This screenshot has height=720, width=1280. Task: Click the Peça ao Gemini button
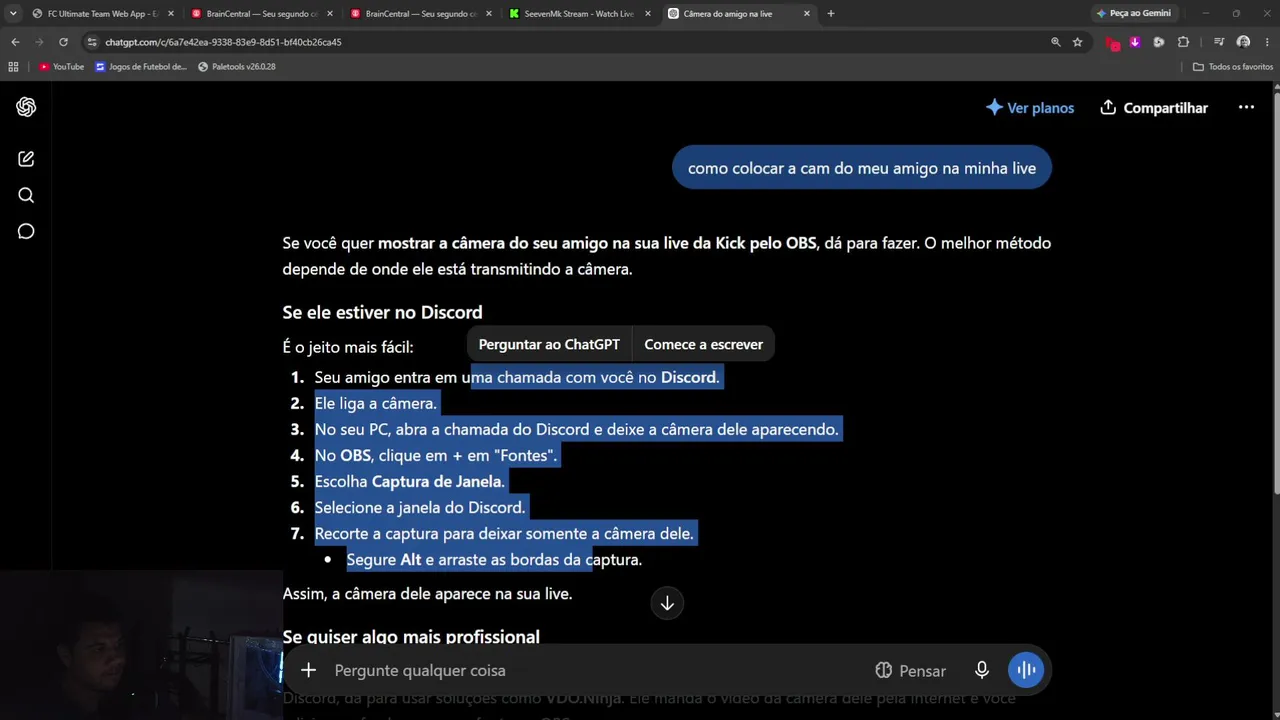[x=1134, y=14]
